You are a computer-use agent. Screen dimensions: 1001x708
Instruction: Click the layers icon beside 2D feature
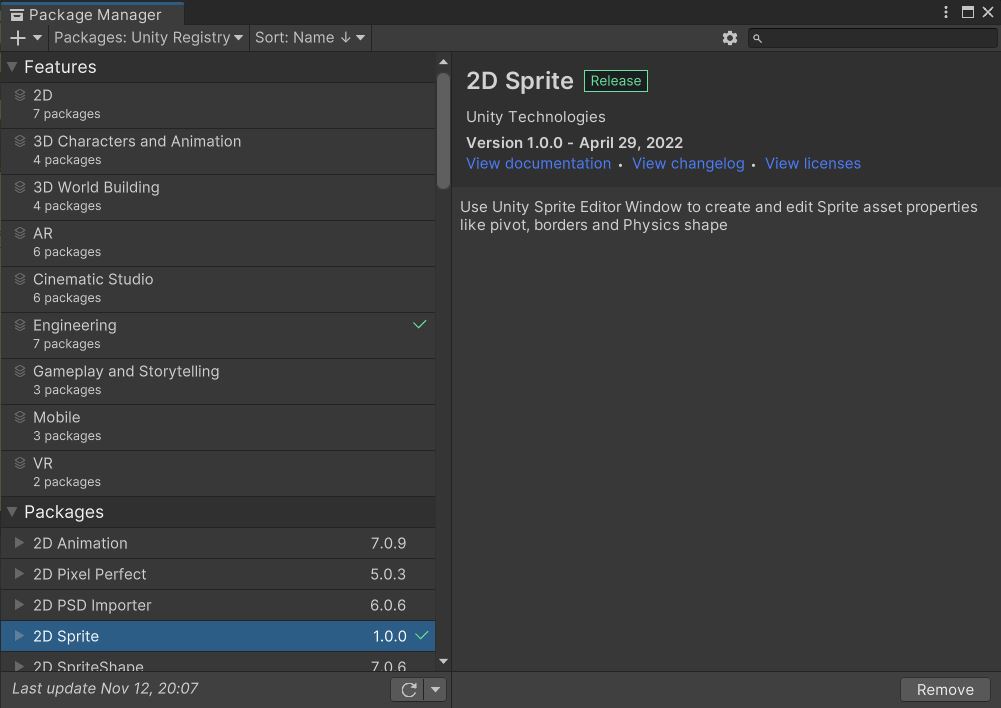(20, 95)
